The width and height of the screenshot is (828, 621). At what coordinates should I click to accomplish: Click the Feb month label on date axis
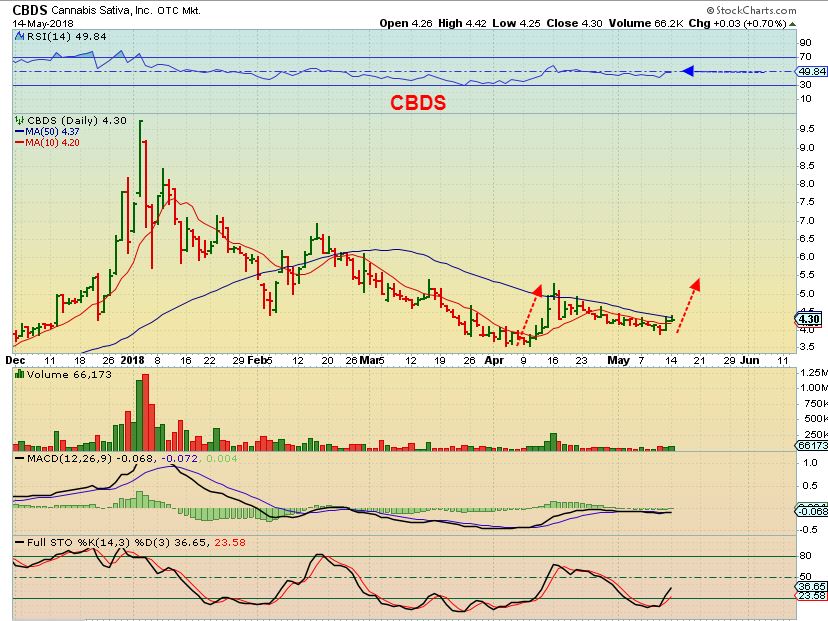tap(257, 360)
